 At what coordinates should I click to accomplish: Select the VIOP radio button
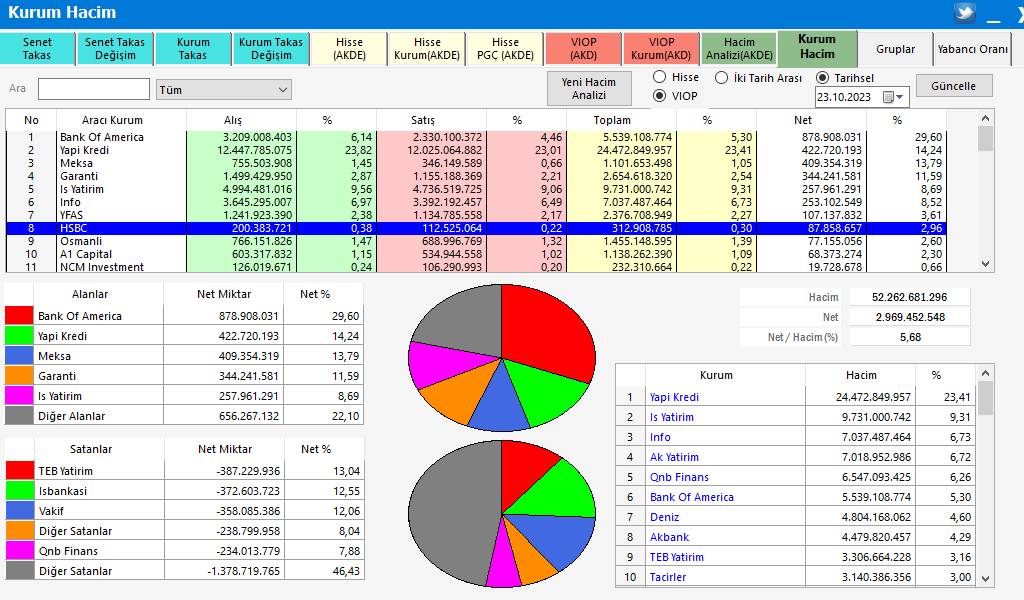(660, 96)
